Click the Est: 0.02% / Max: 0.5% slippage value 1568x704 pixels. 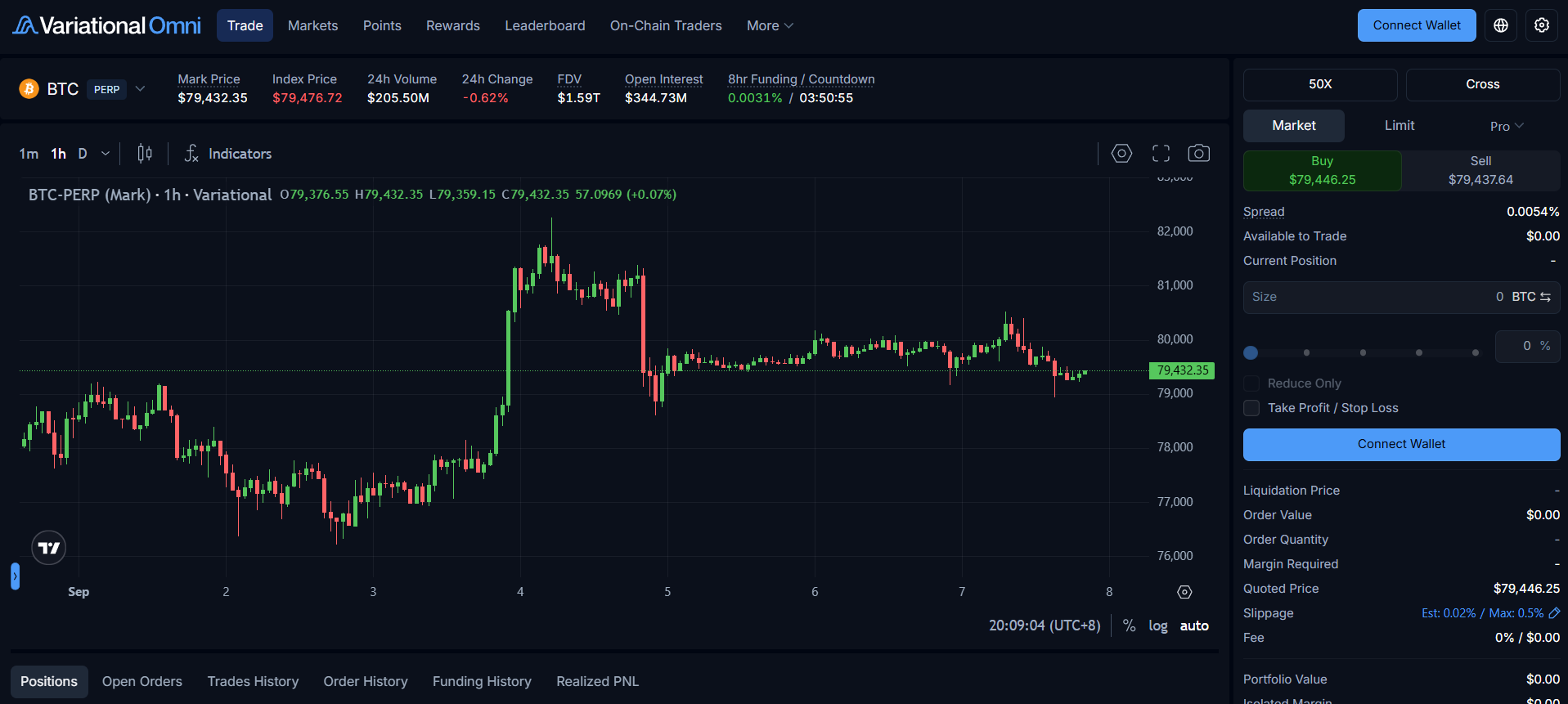1482,613
